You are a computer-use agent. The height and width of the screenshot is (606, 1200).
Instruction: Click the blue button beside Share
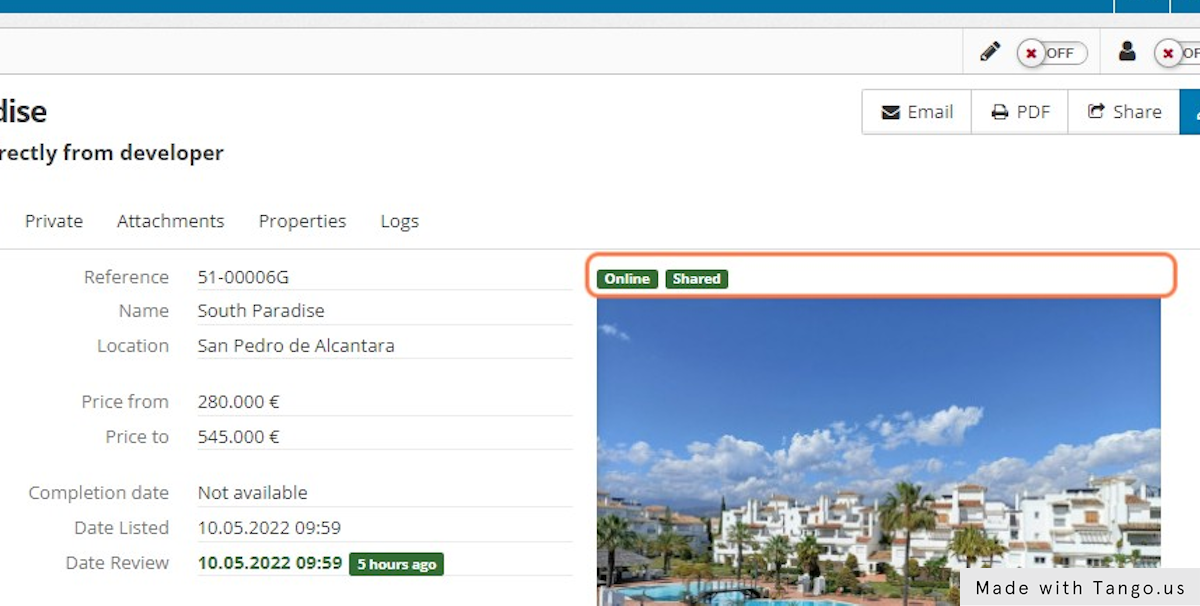coord(1191,112)
